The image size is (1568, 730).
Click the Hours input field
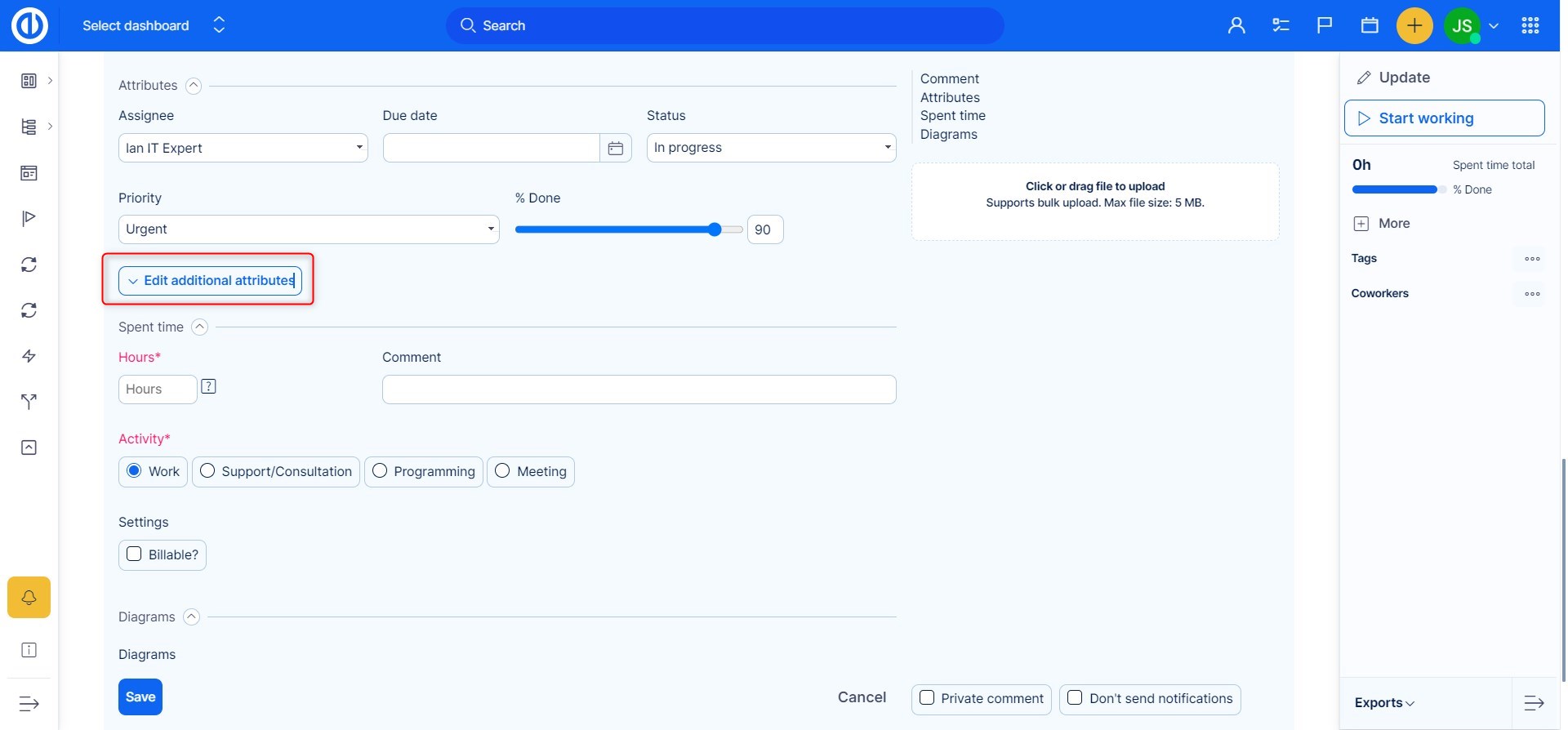[158, 389]
